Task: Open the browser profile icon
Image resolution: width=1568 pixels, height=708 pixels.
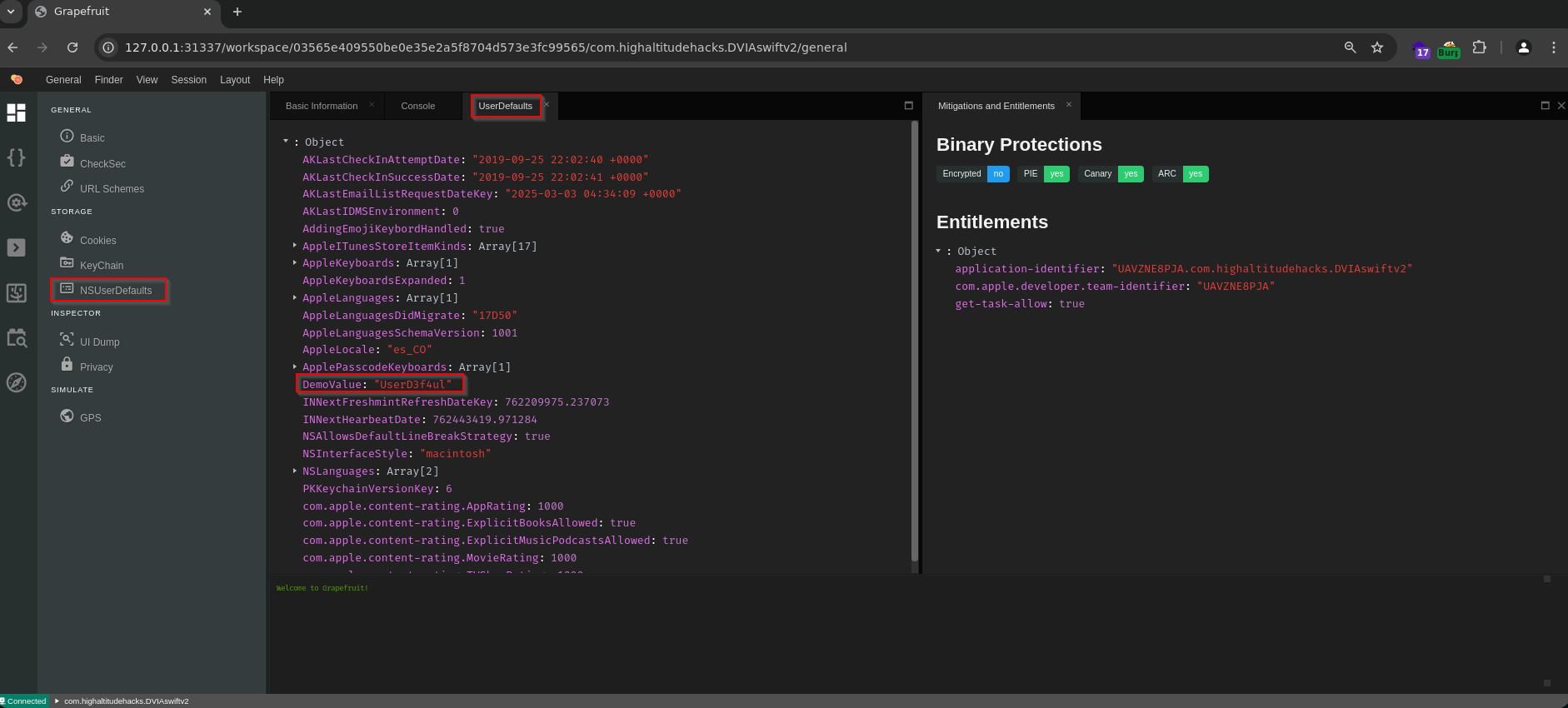Action: (1524, 47)
